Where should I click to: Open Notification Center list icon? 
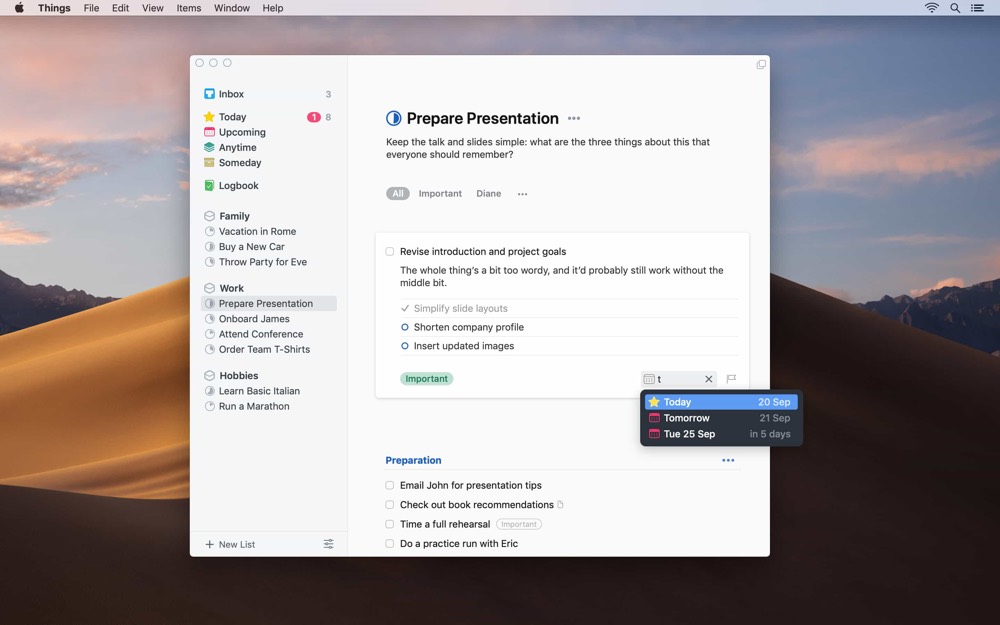(977, 8)
